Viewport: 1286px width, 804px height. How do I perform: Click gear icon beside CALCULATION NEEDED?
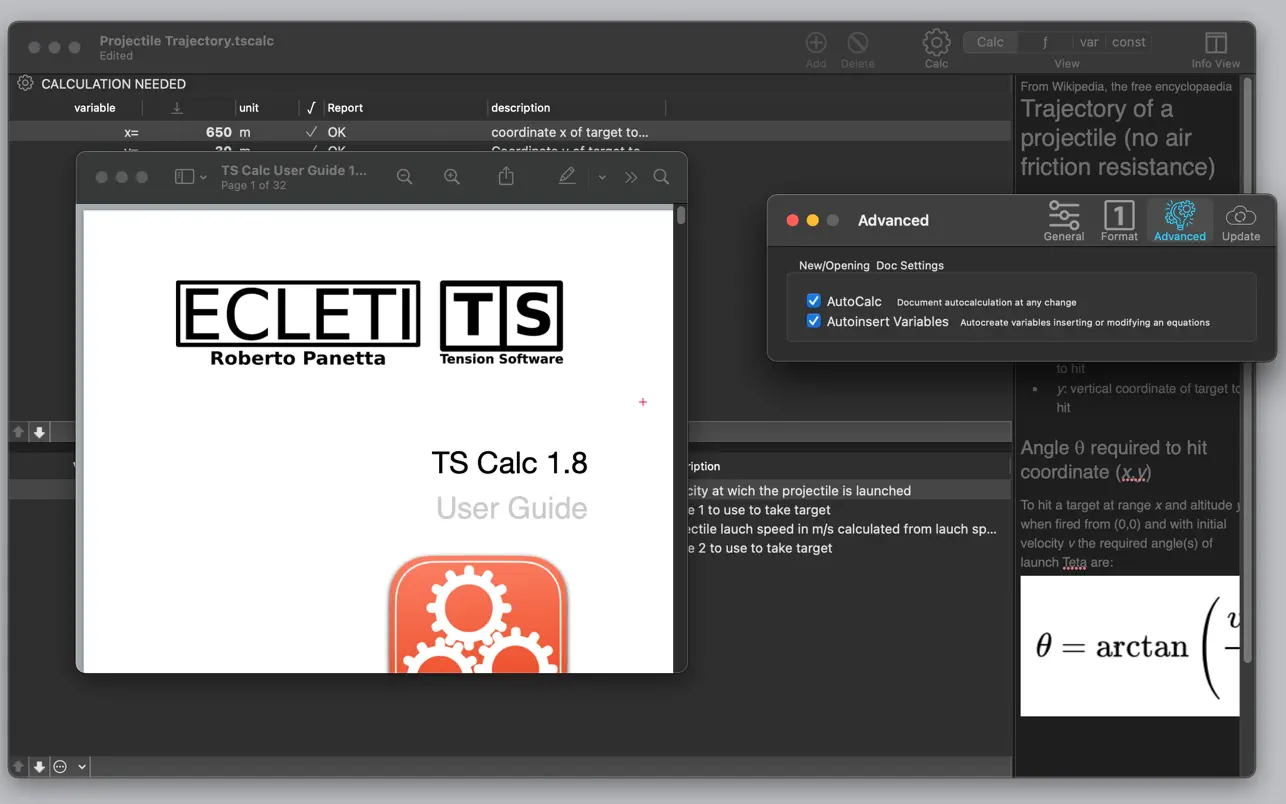point(25,83)
